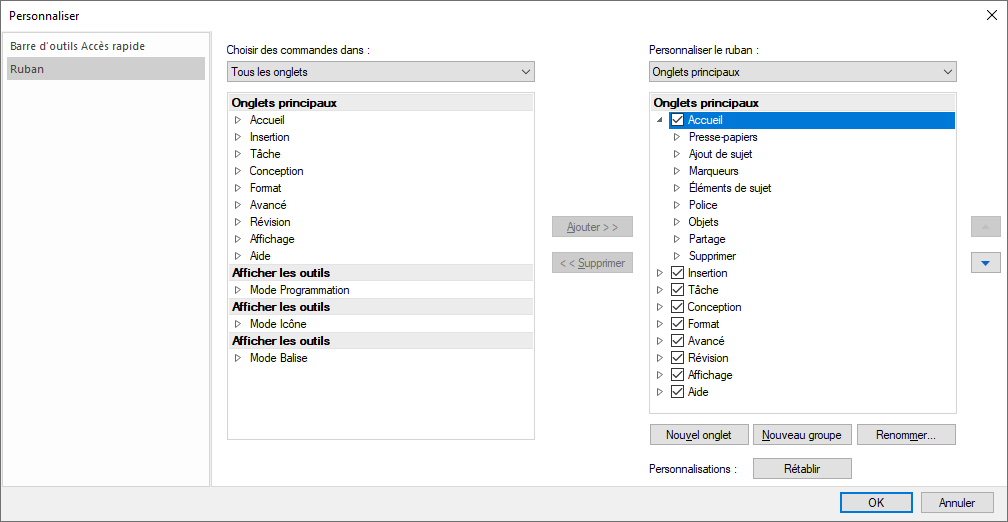Expand Accueil in the left commands list
The image size is (1008, 522).
(238, 120)
